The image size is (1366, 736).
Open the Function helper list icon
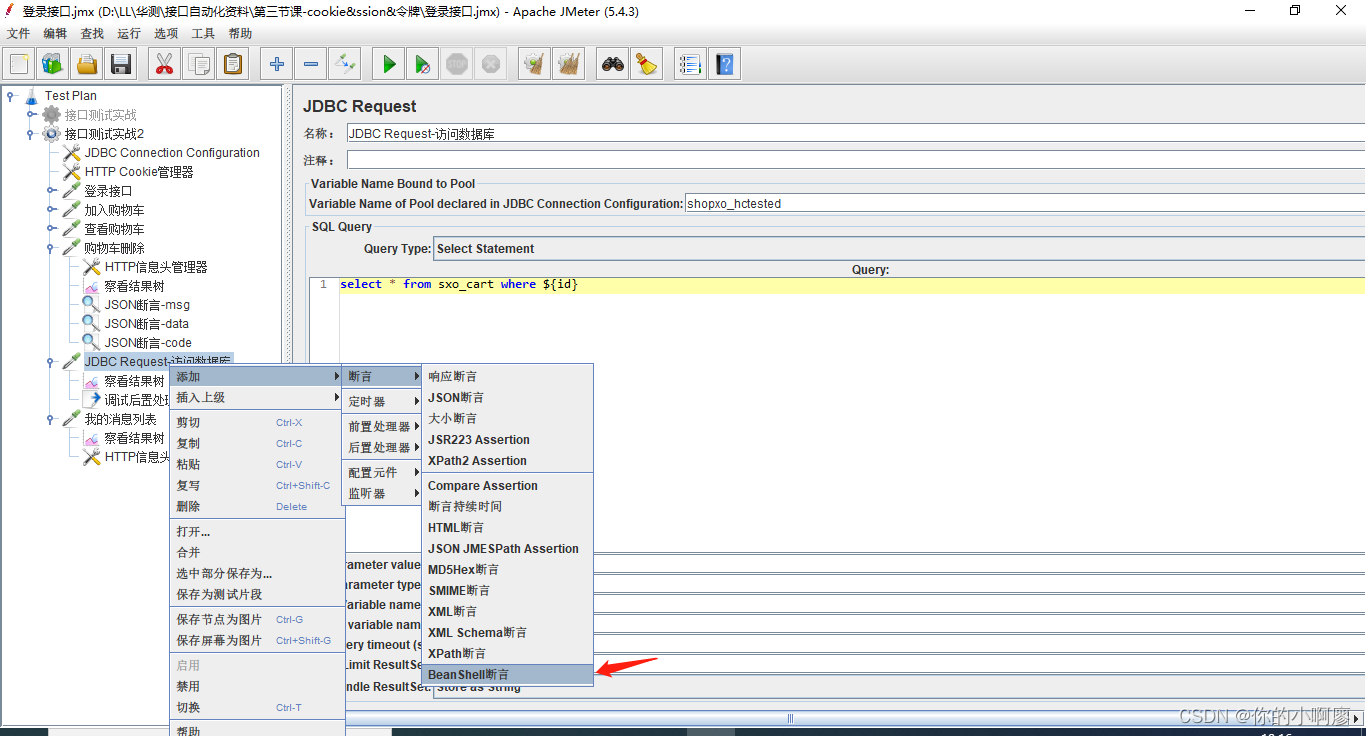pos(690,64)
